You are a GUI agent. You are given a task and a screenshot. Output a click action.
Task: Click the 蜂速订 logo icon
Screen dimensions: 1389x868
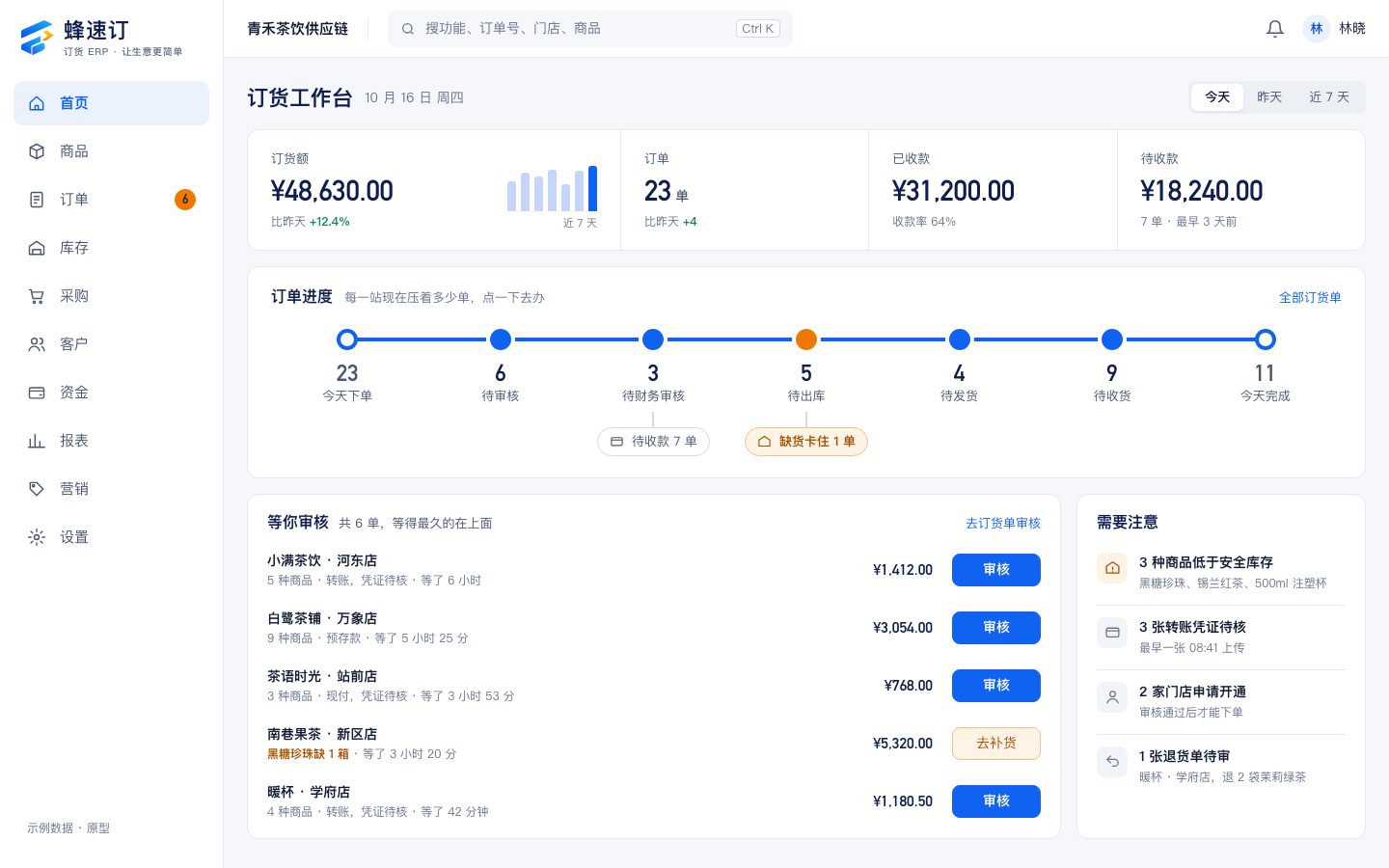(37, 37)
